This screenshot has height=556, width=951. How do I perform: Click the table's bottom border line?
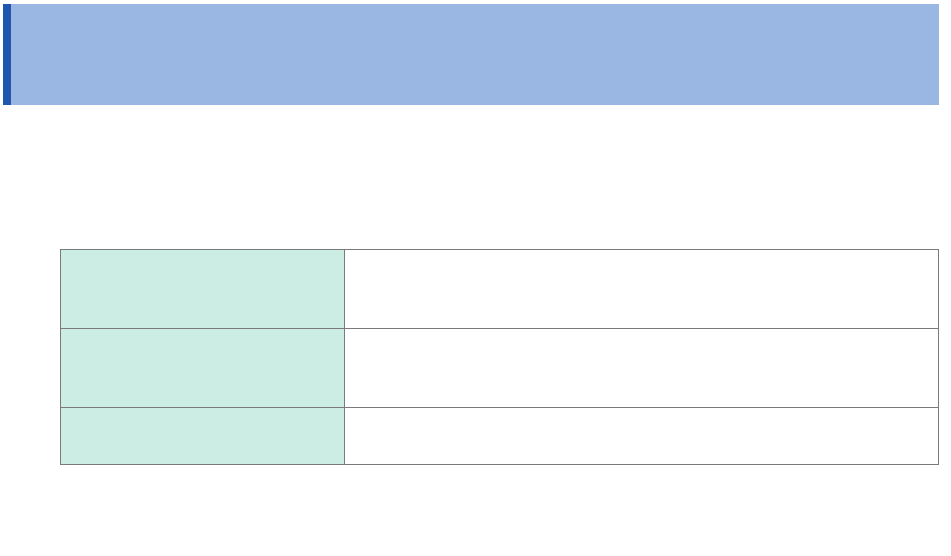tap(500, 464)
